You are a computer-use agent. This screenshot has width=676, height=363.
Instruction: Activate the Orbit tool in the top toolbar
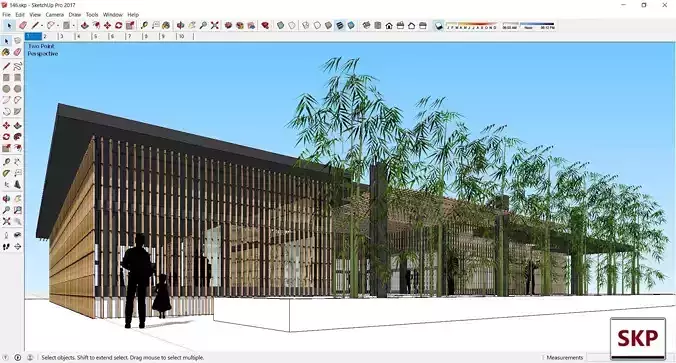coord(180,25)
